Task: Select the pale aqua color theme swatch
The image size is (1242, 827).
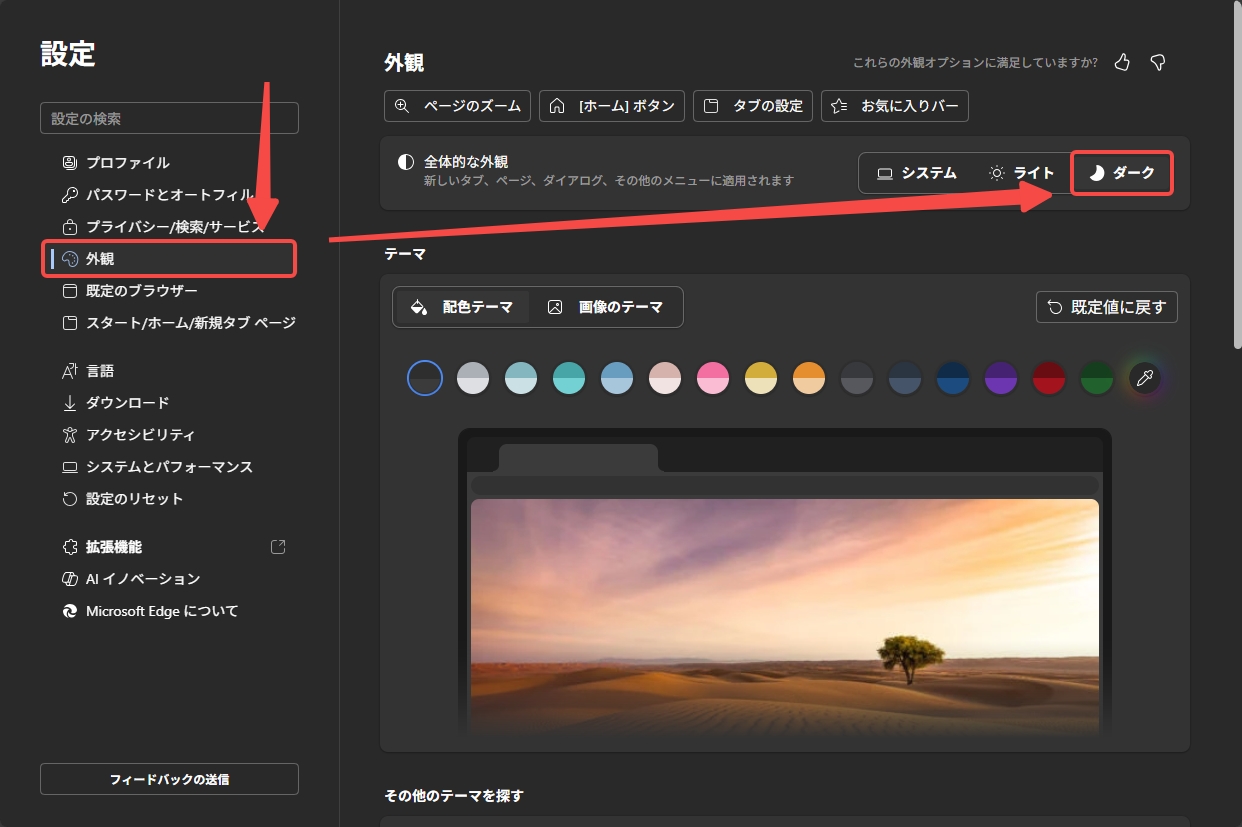Action: [521, 378]
